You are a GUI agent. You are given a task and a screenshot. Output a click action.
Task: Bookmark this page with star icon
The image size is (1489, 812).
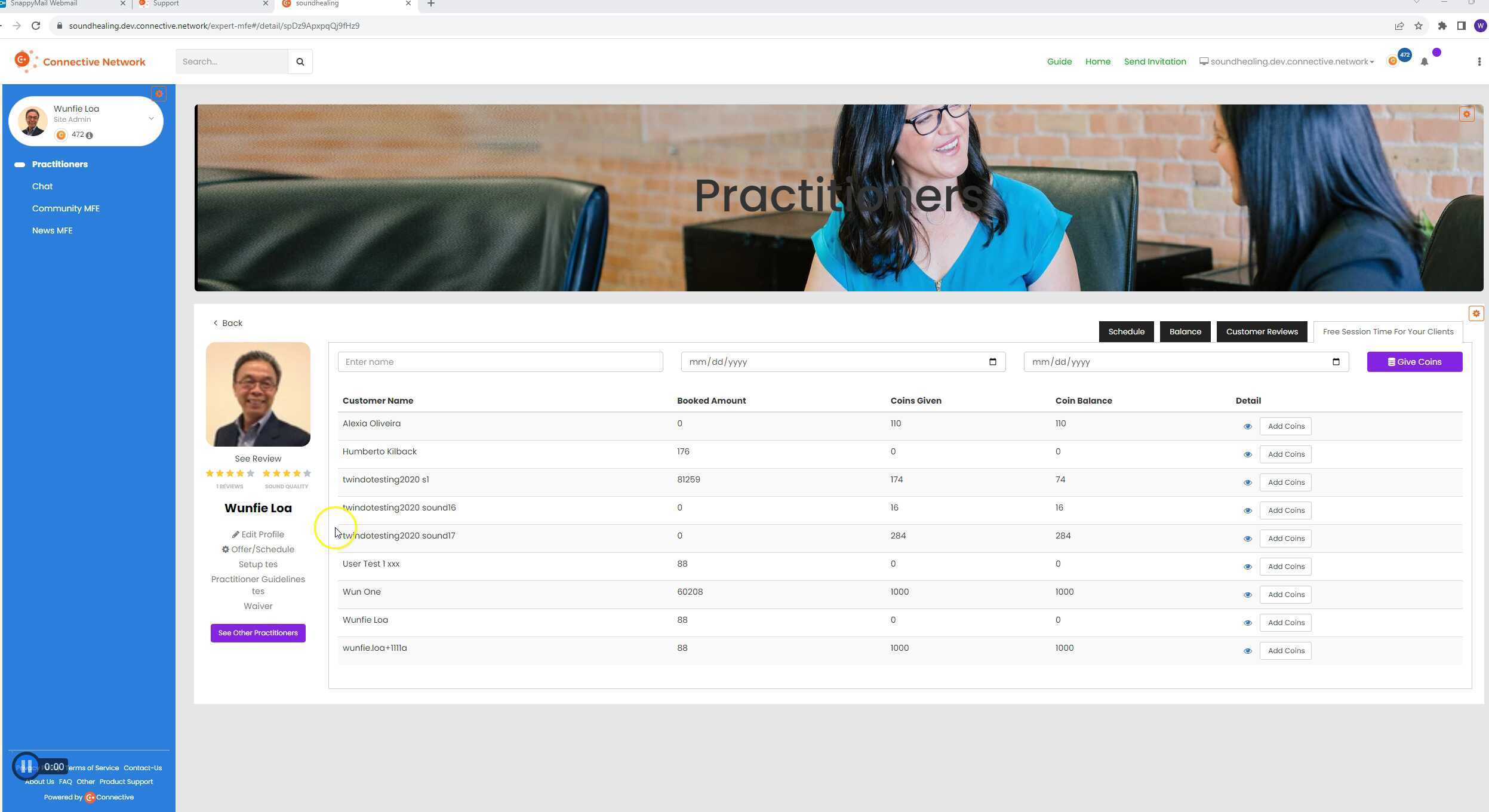[x=1419, y=26]
